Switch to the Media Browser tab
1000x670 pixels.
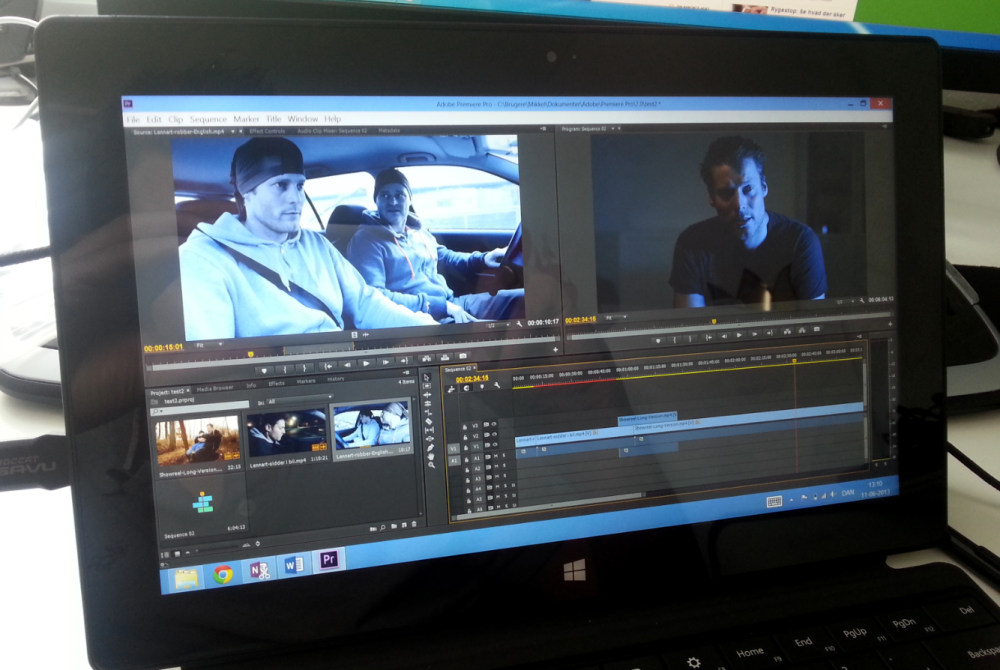coord(215,388)
